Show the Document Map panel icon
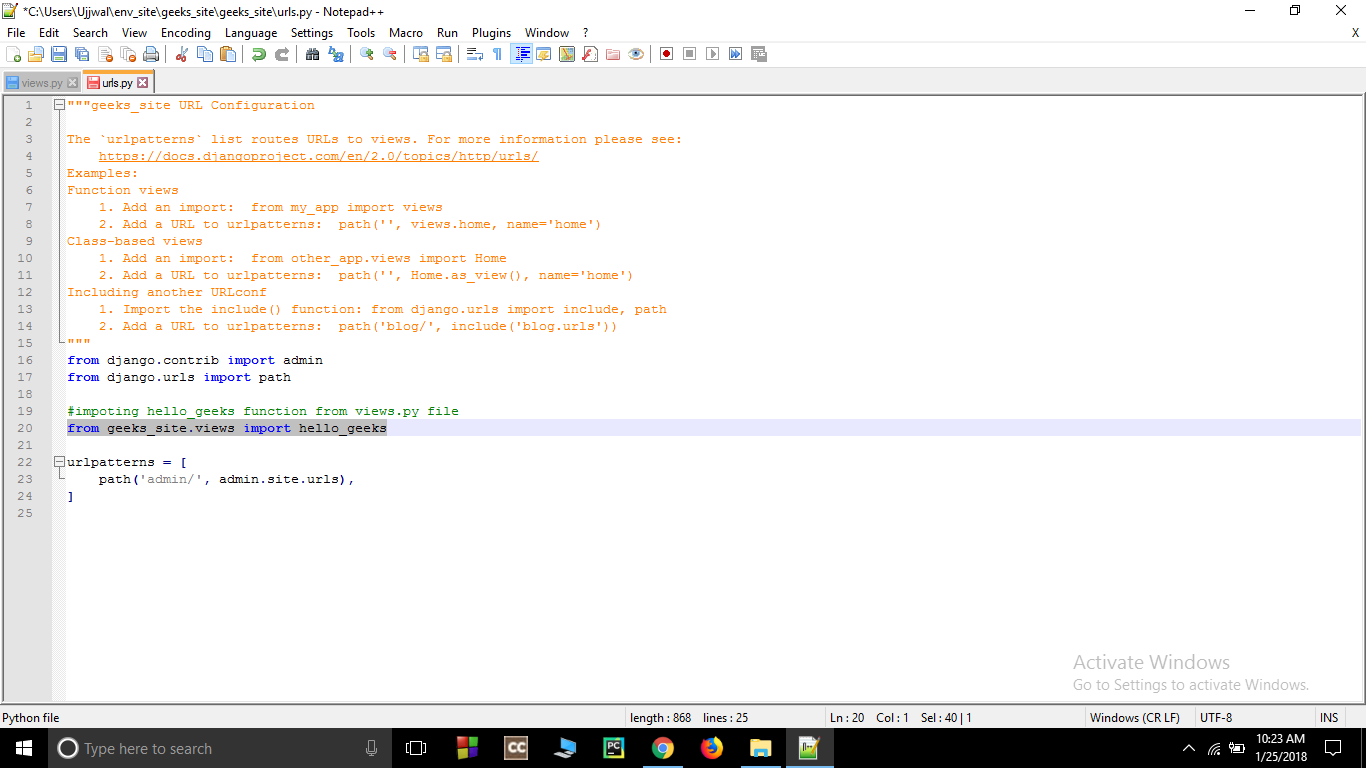Screen dimensions: 1366x768 tap(567, 54)
